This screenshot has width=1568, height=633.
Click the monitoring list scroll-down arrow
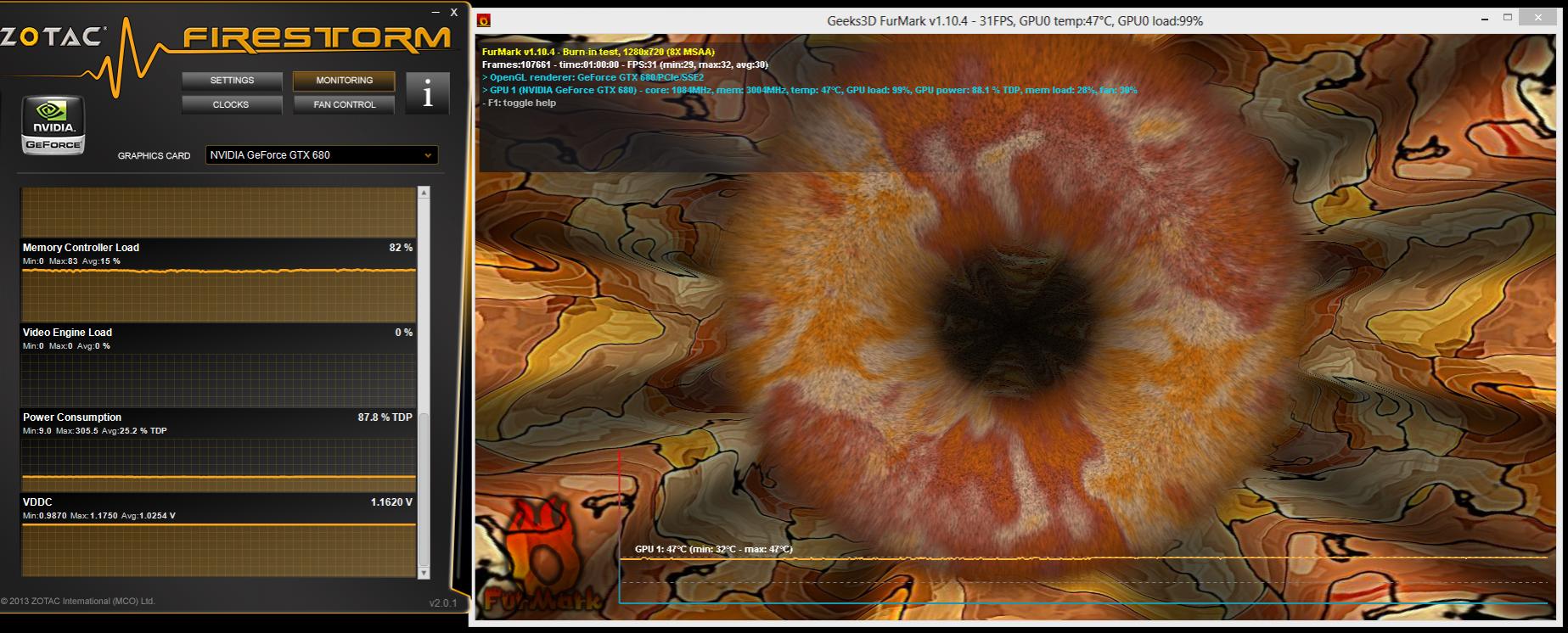click(x=424, y=574)
